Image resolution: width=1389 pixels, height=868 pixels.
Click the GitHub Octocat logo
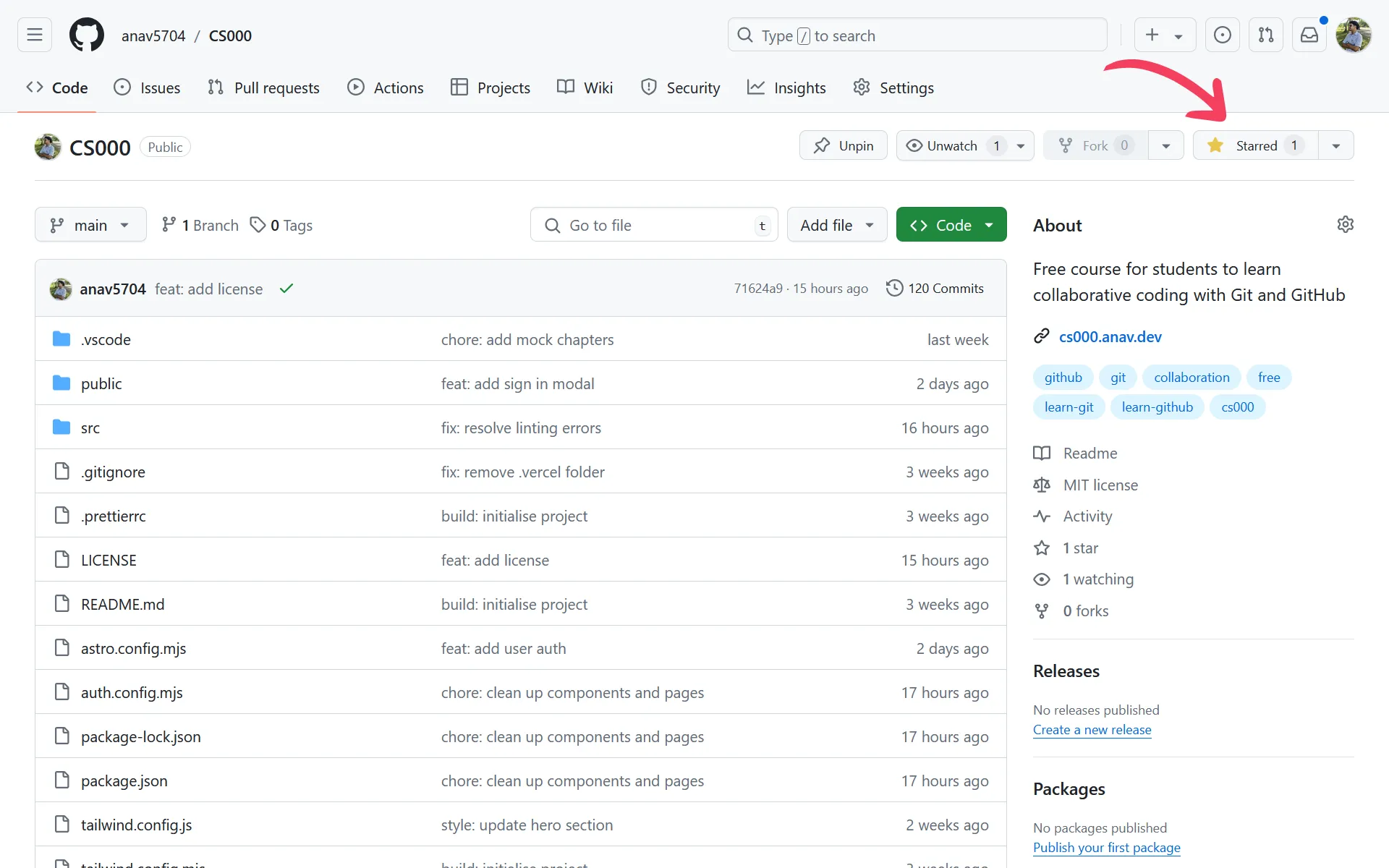click(87, 35)
